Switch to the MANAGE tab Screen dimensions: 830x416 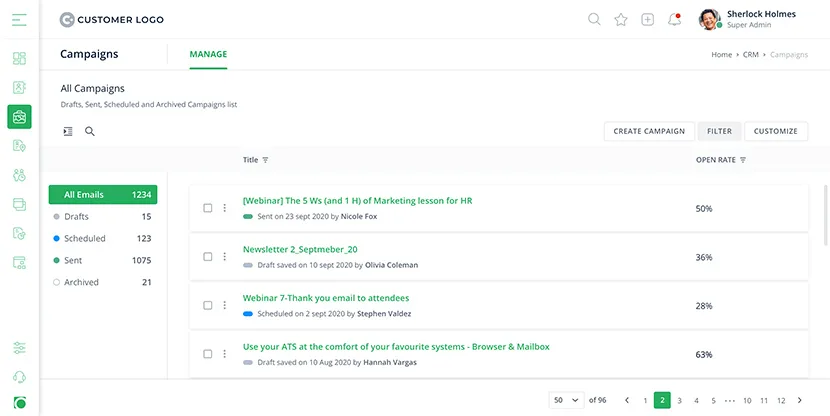pyautogui.click(x=209, y=54)
